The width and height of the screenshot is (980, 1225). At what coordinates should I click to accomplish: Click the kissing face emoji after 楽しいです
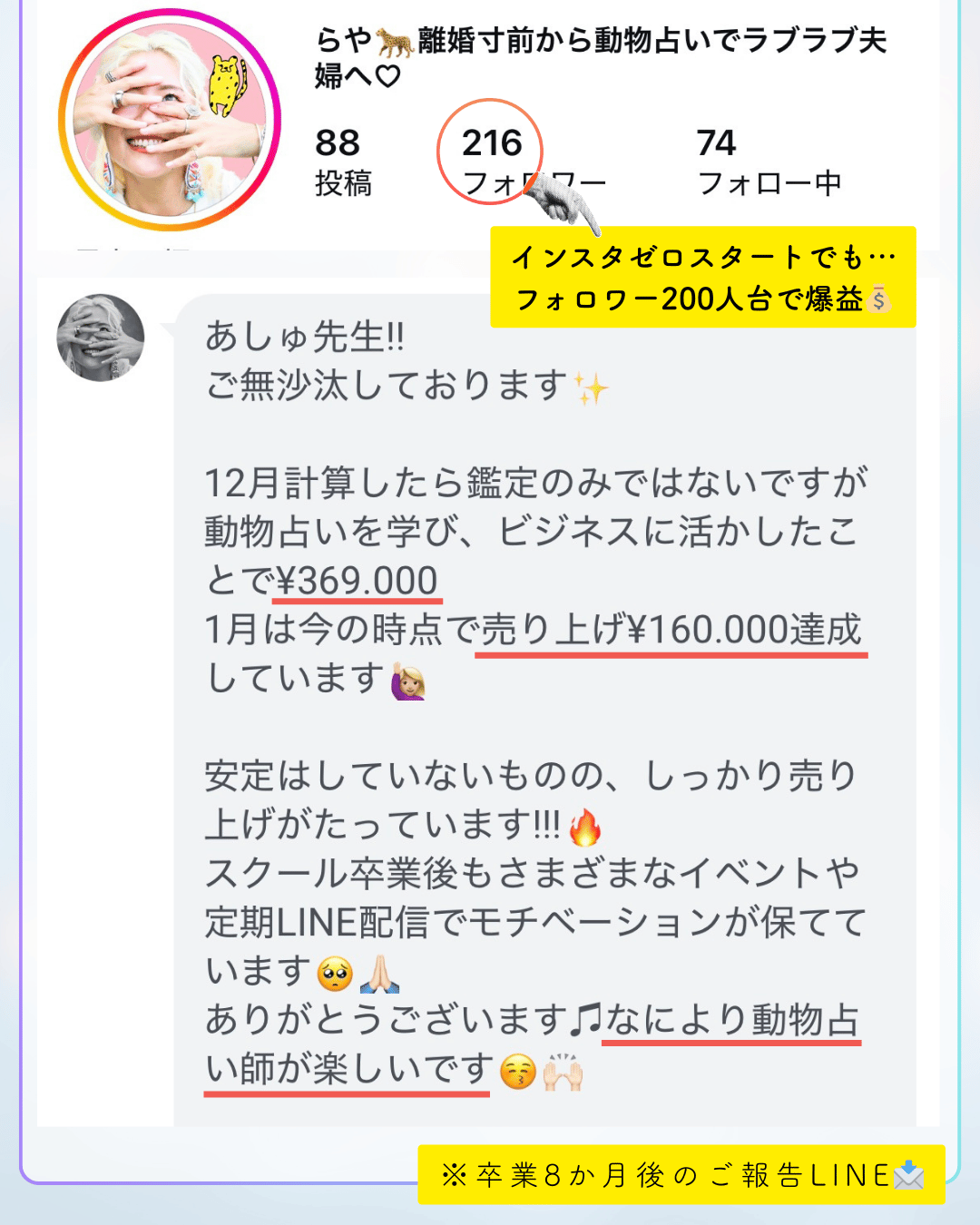tap(518, 1073)
